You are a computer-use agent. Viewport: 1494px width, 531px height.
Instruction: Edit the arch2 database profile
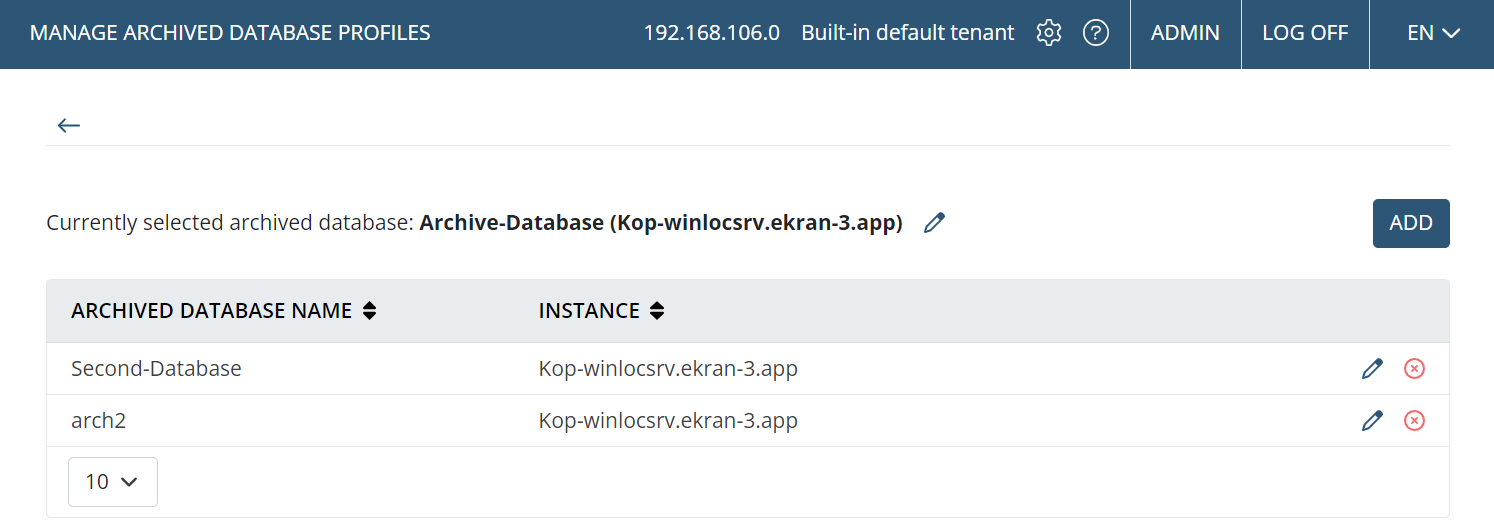[x=1372, y=421]
